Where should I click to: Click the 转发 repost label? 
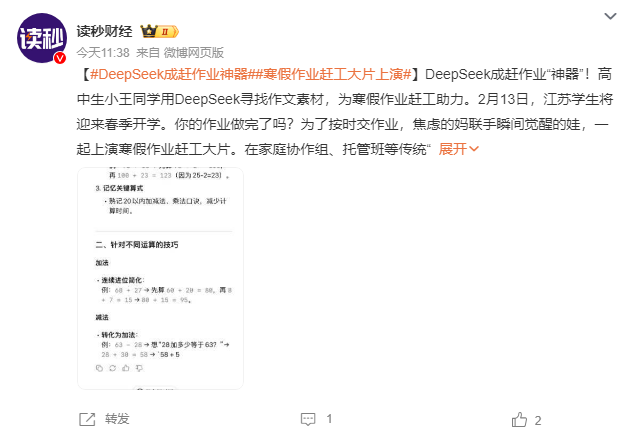117,419
